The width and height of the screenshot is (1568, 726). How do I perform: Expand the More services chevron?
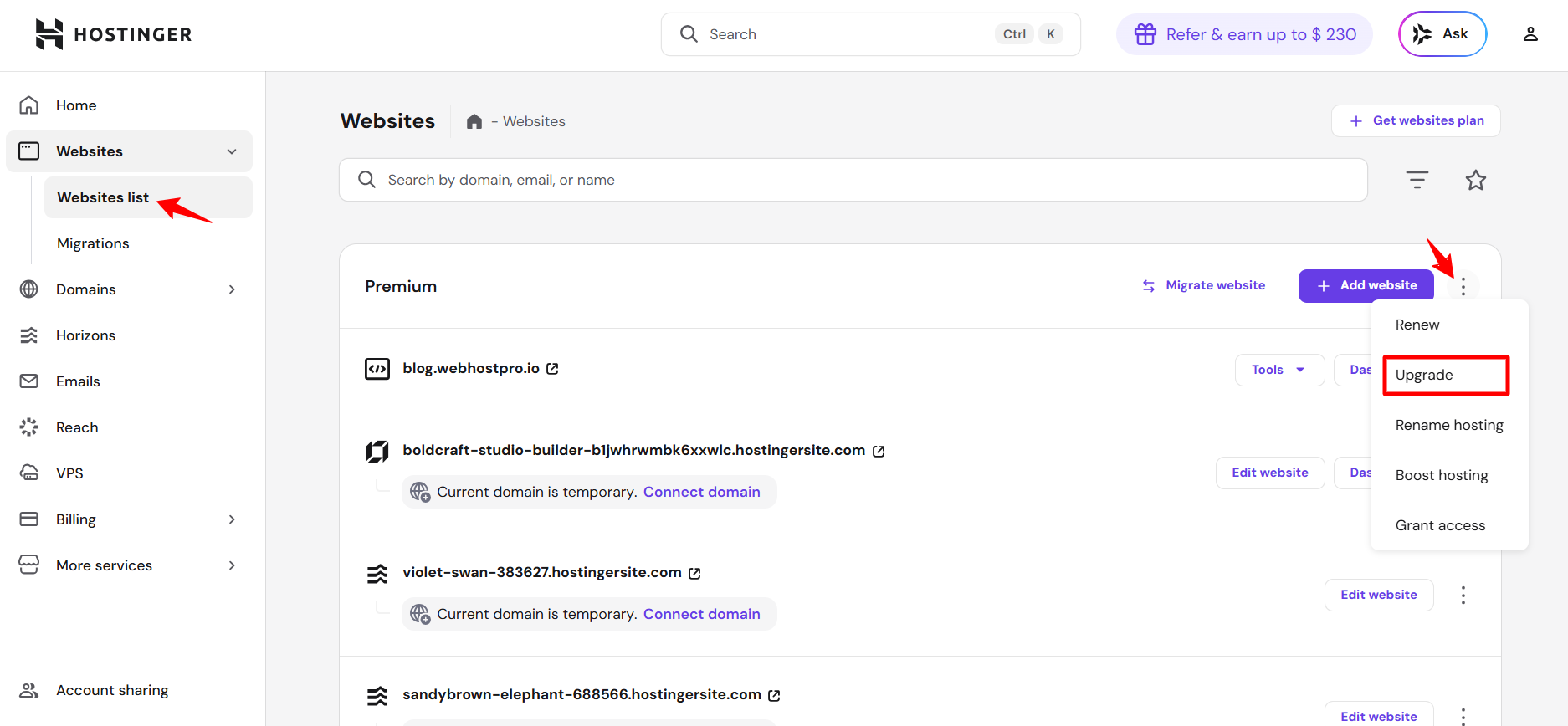tap(232, 565)
